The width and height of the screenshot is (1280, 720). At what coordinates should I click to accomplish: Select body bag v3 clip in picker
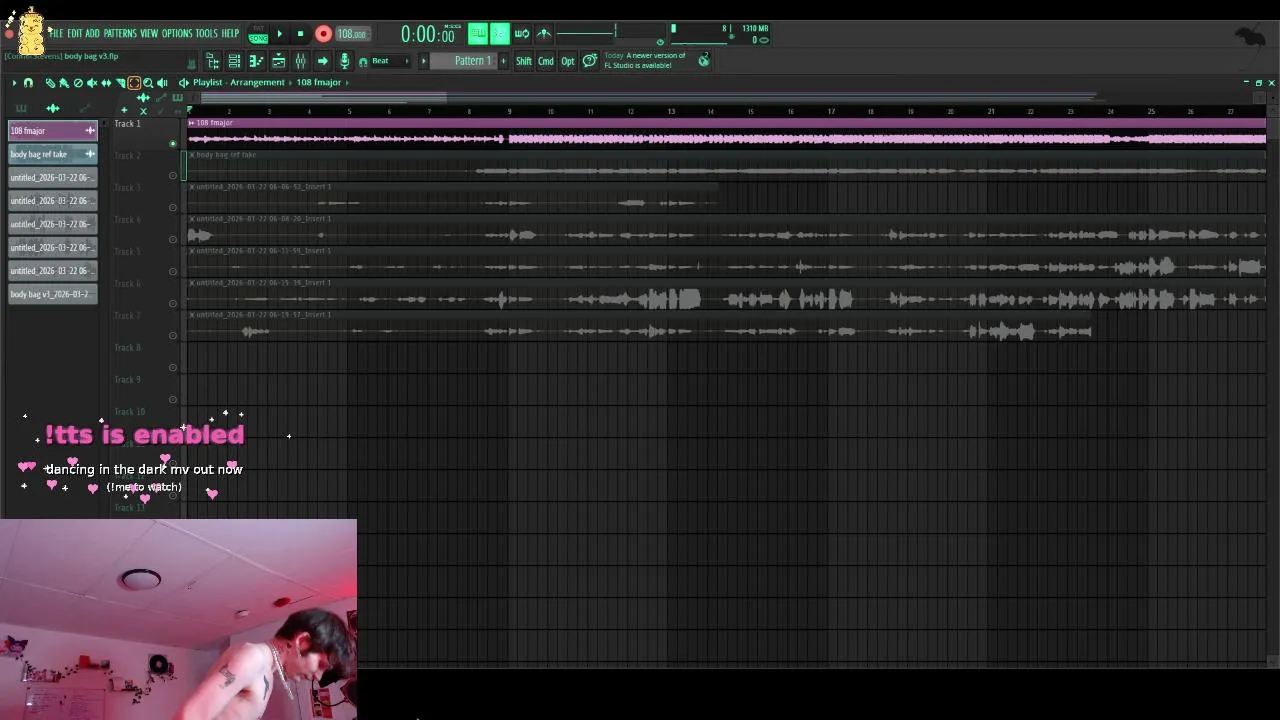[x=53, y=294]
